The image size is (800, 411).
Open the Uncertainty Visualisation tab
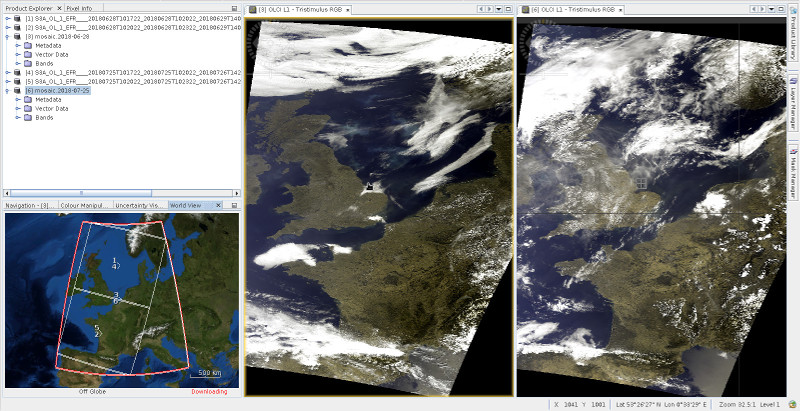pyautogui.click(x=140, y=206)
